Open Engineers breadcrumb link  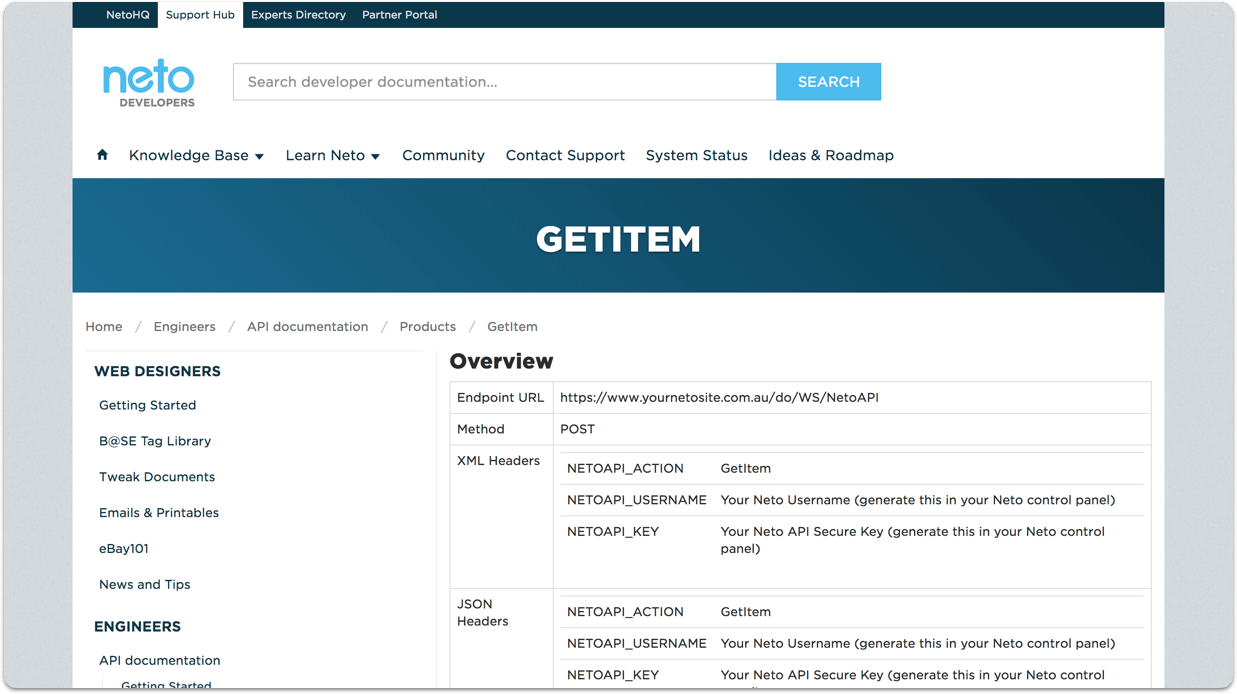[x=184, y=327]
